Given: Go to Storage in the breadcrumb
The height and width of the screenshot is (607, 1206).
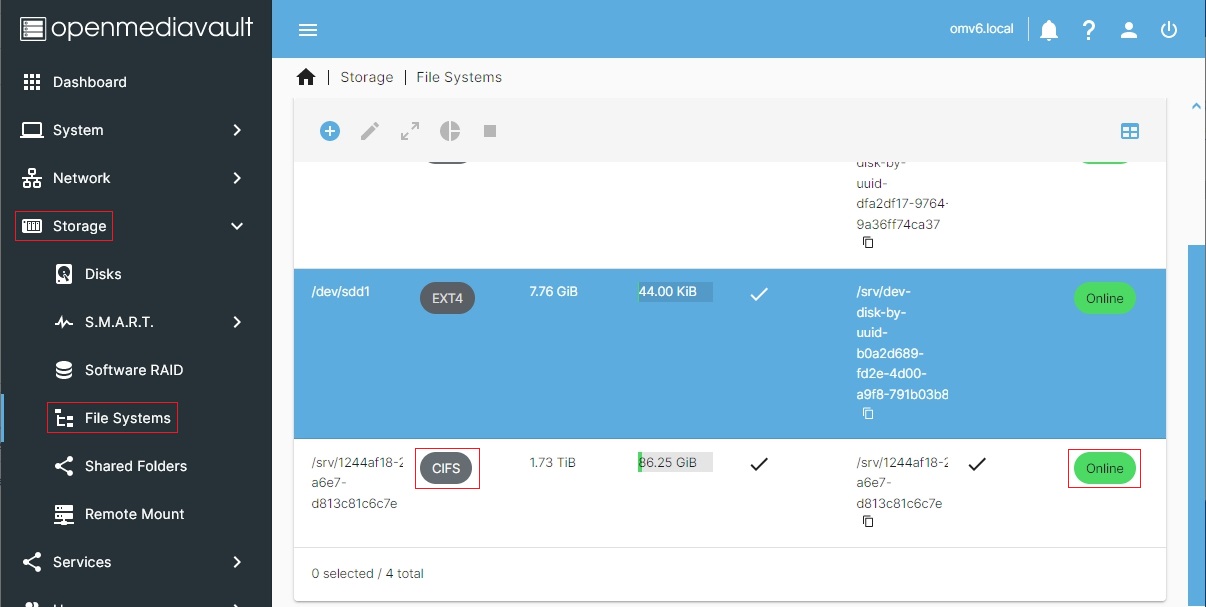Looking at the screenshot, I should (x=366, y=77).
